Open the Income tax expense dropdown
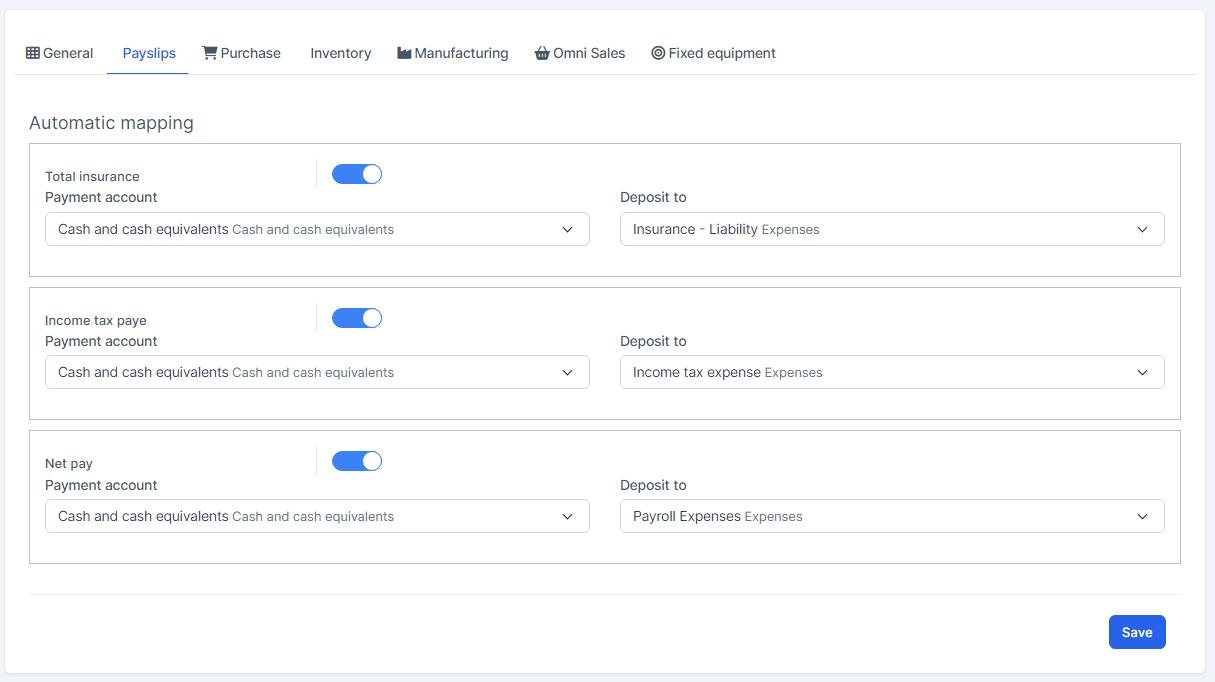Image resolution: width=1215 pixels, height=682 pixels. tap(892, 372)
